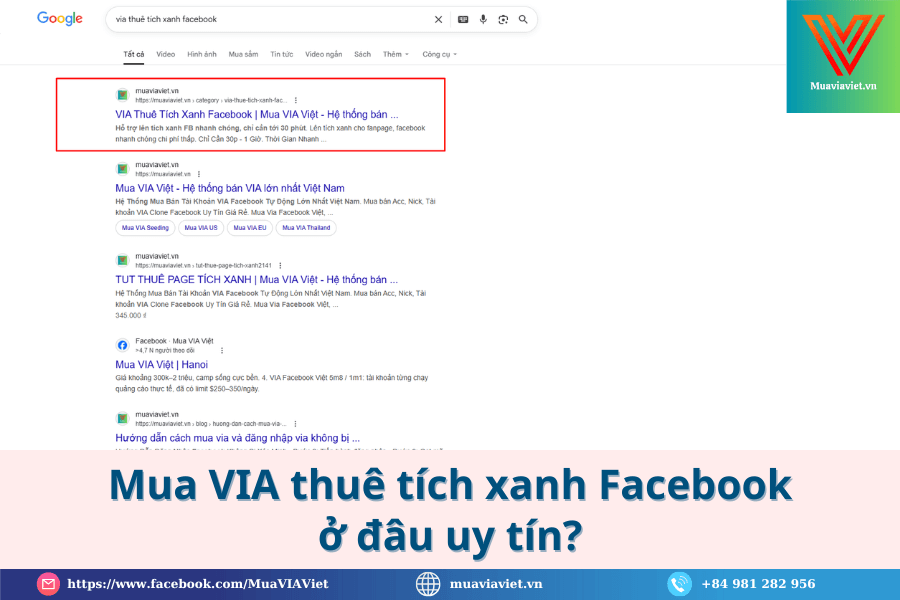
Task: Click 'Facebook · Mua VIA Việt' source label
Action: (x=174, y=341)
